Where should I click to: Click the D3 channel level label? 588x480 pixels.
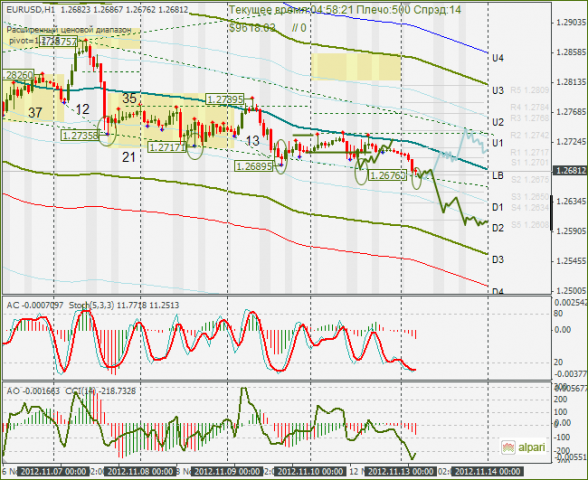tap(498, 260)
